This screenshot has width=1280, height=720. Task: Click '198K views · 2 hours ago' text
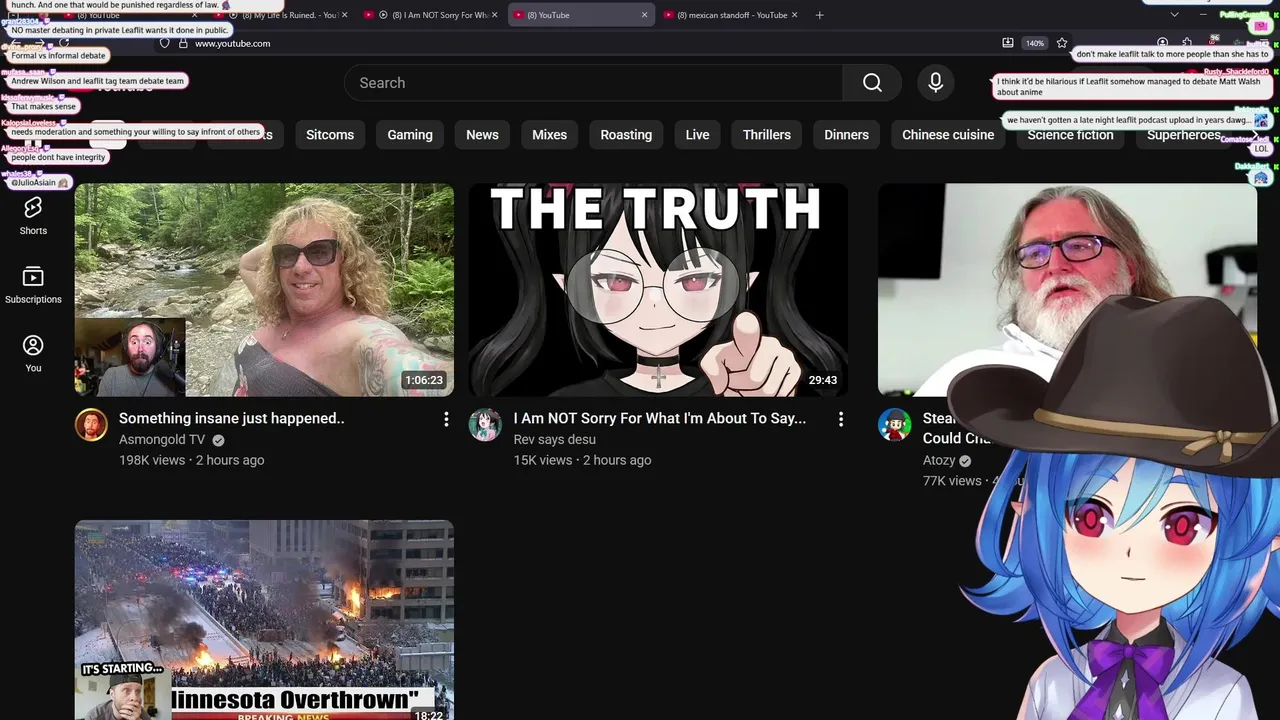192,460
